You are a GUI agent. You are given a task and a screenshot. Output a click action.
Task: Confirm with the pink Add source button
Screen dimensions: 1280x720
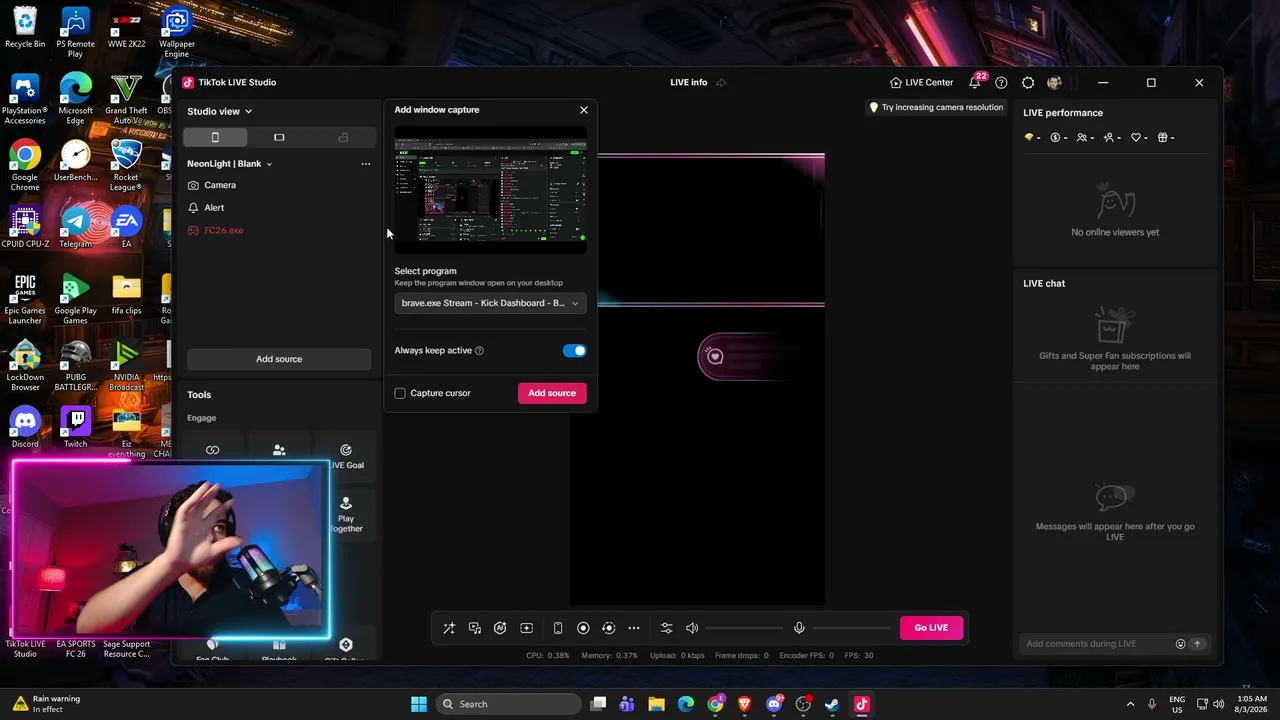552,393
